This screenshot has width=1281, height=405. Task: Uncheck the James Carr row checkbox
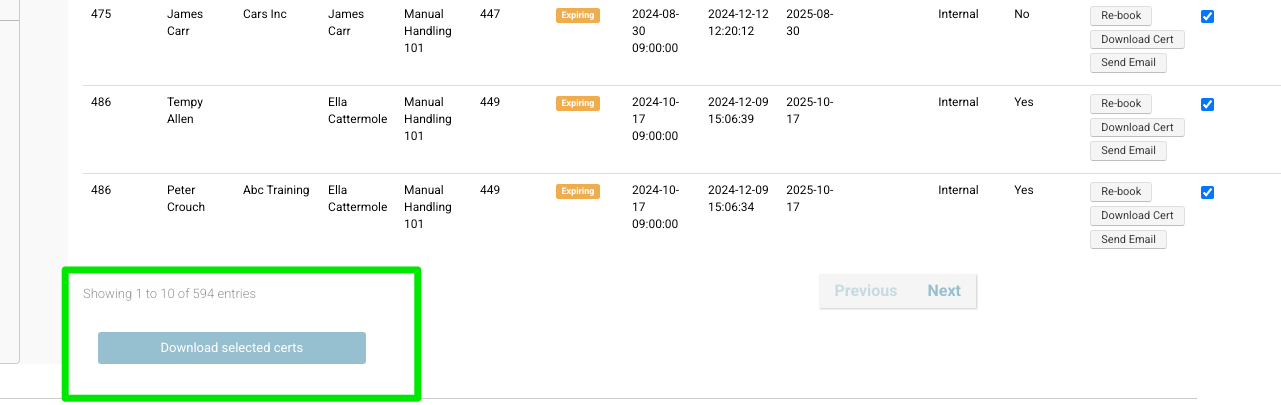tap(1207, 16)
